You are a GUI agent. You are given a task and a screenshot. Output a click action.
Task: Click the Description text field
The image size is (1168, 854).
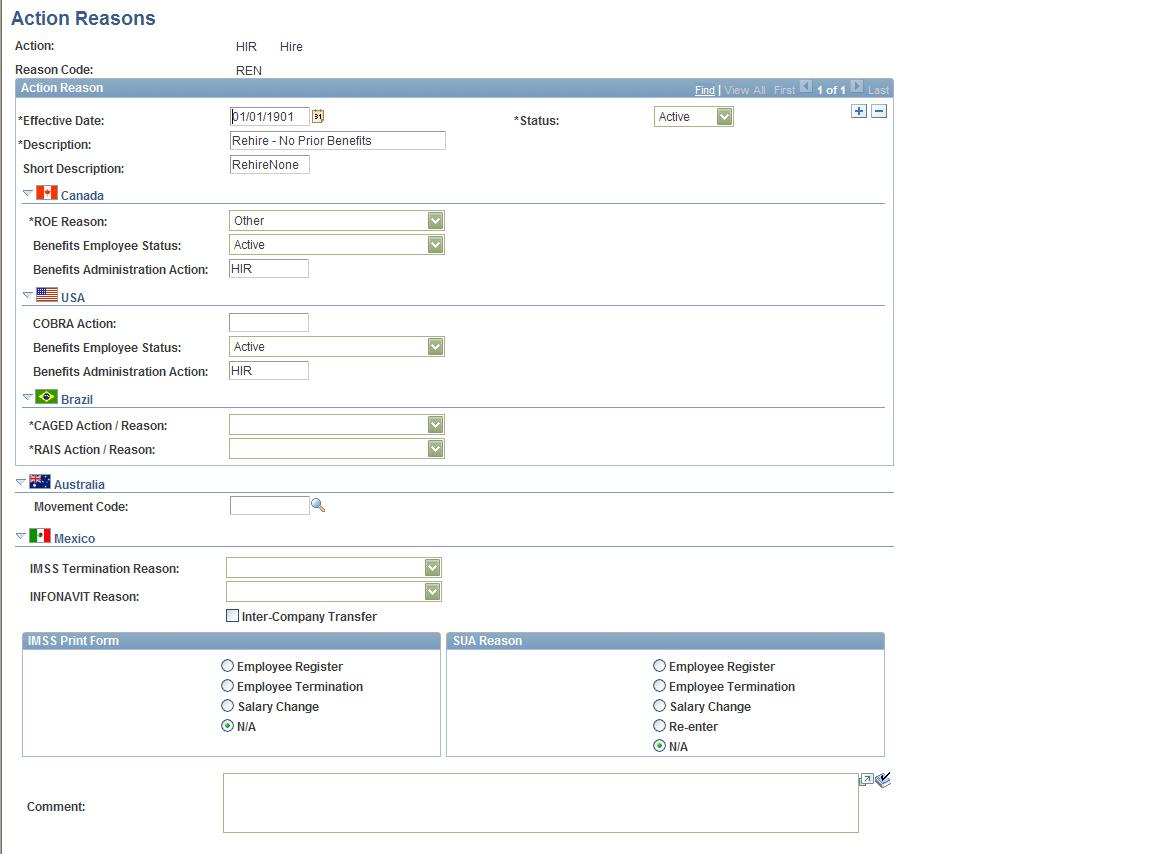point(337,140)
